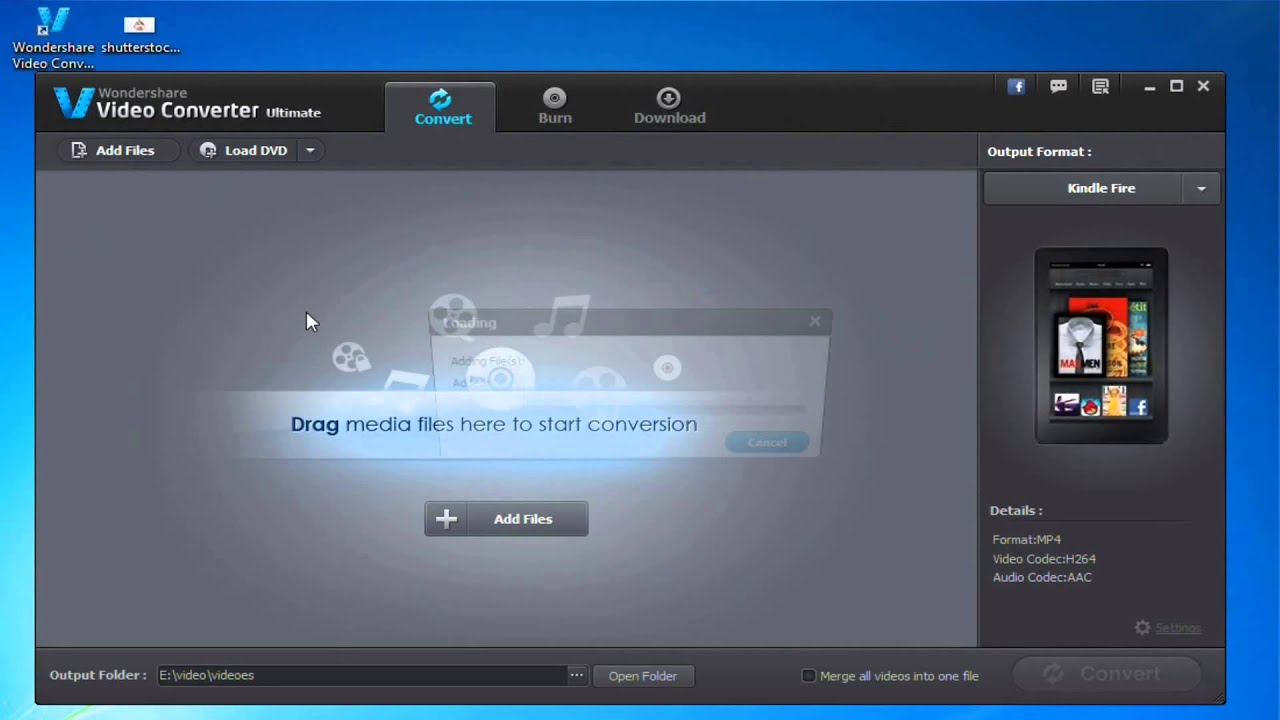Click the settings gear icon beside Settings

pos(1142,628)
